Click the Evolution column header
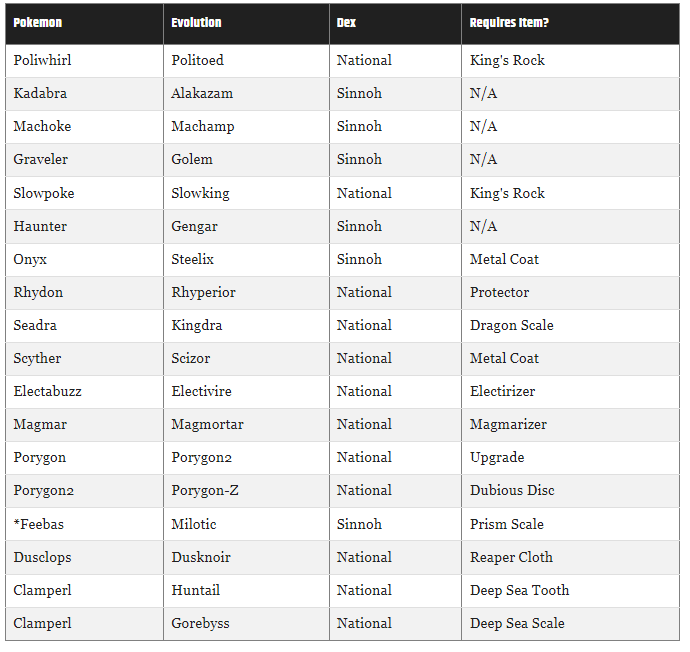690x652 pixels. click(196, 23)
